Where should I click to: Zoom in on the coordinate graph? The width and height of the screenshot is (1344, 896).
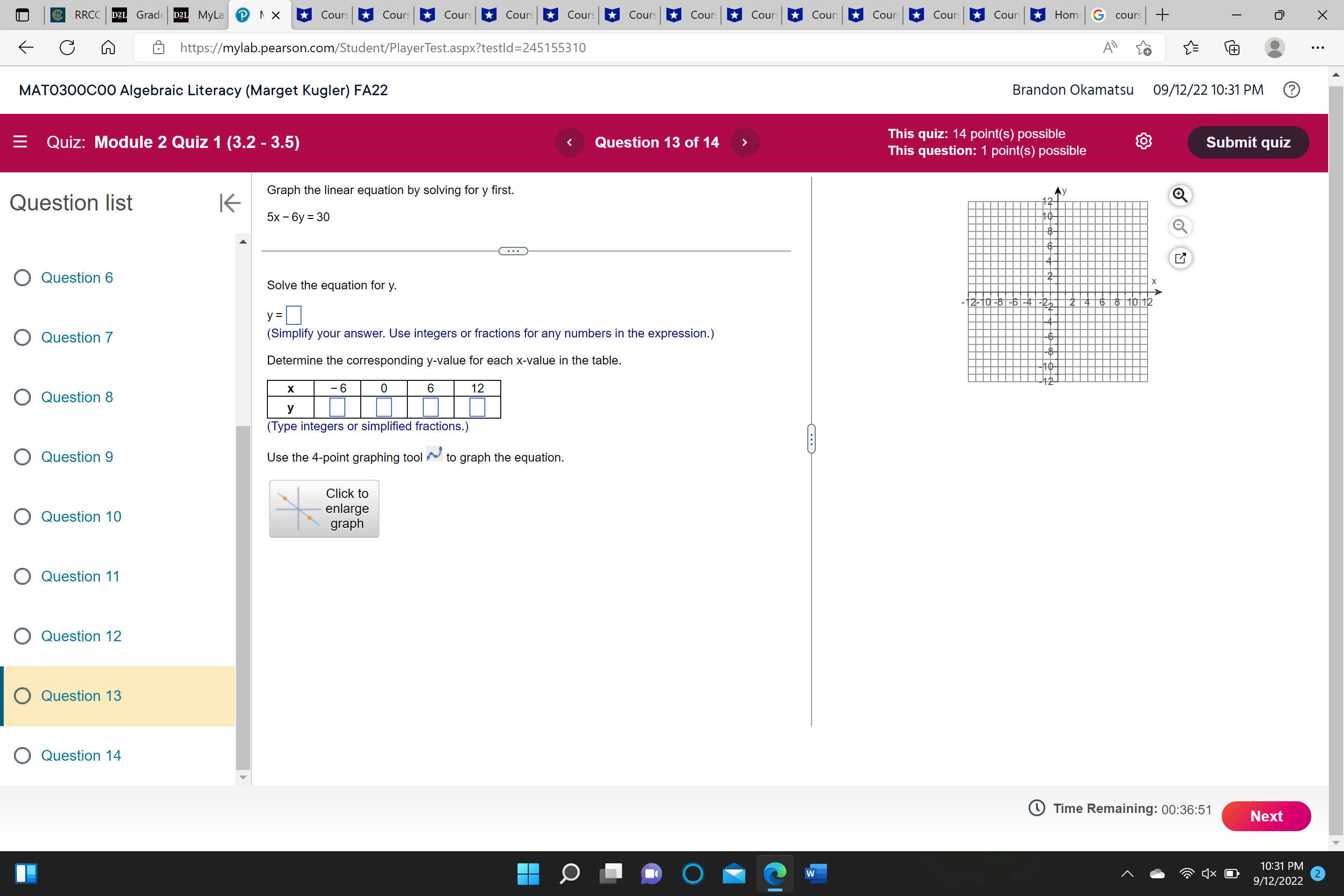pos(1181,196)
